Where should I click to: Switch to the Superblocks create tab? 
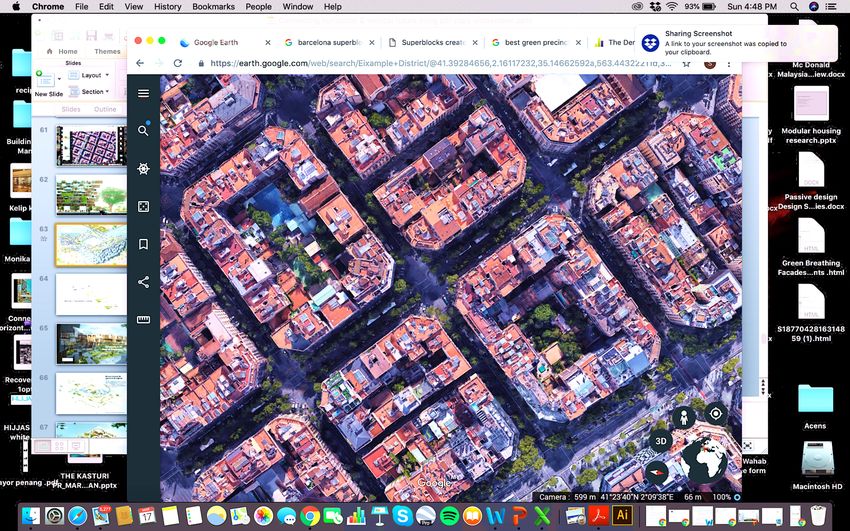(x=433, y=42)
